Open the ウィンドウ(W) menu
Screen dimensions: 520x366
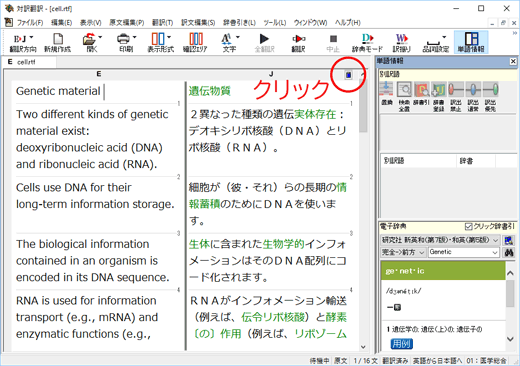(310, 23)
